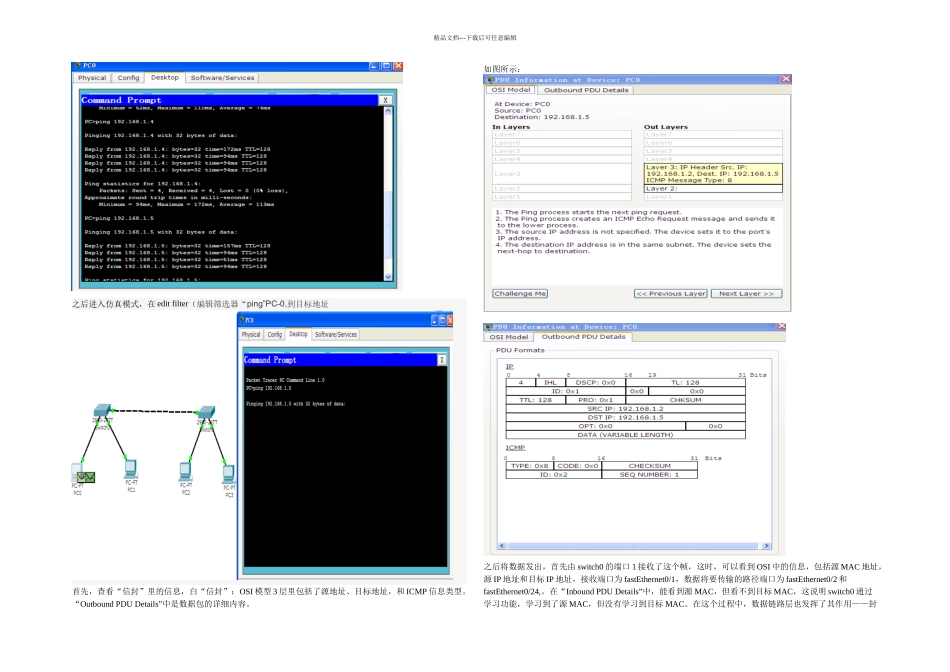Select the Desktop tab in the PC0 window pinging 192.168.1.5 with no replies
950x672 pixels.
(x=298, y=334)
